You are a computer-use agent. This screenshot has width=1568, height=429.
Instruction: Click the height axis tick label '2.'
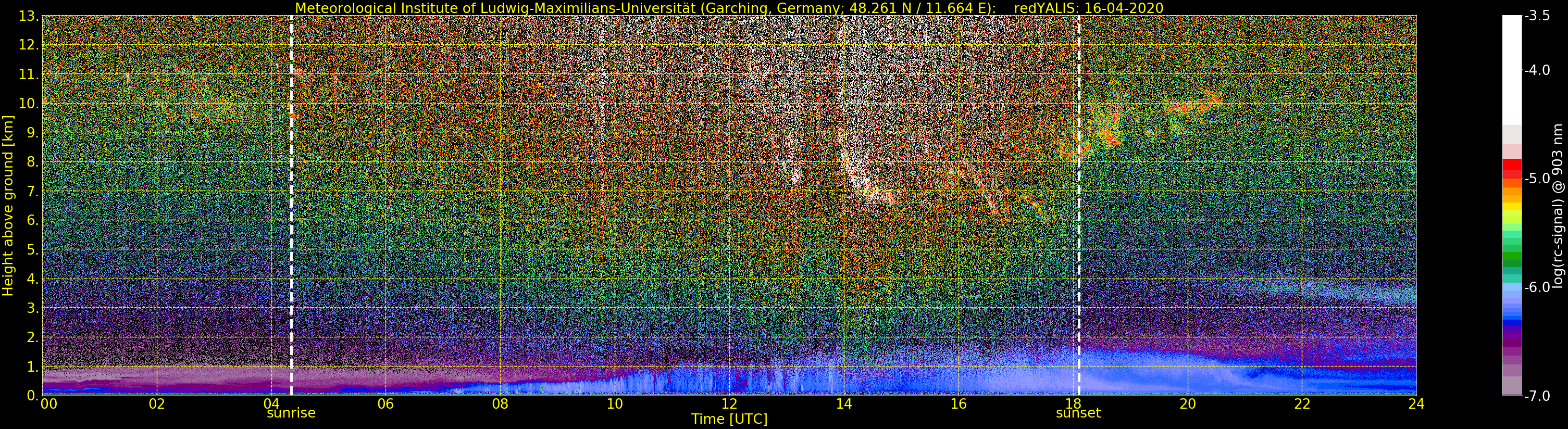32,337
